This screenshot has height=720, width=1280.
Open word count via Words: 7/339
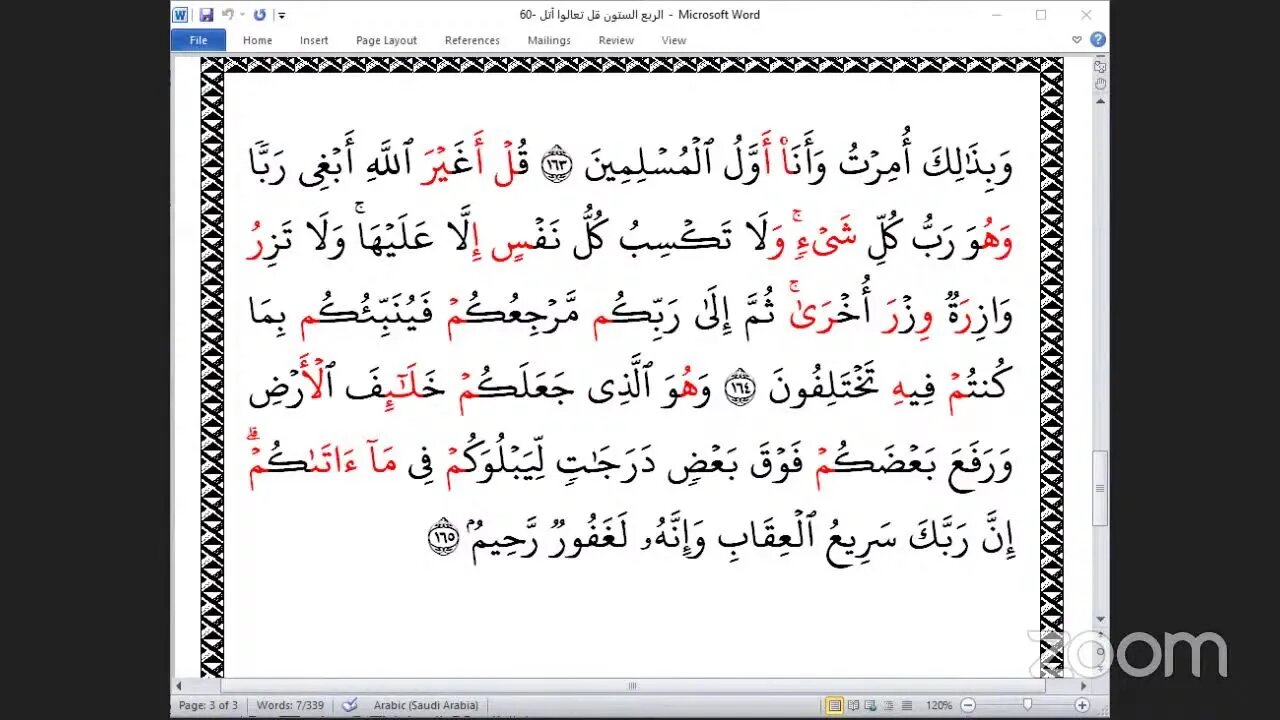288,705
